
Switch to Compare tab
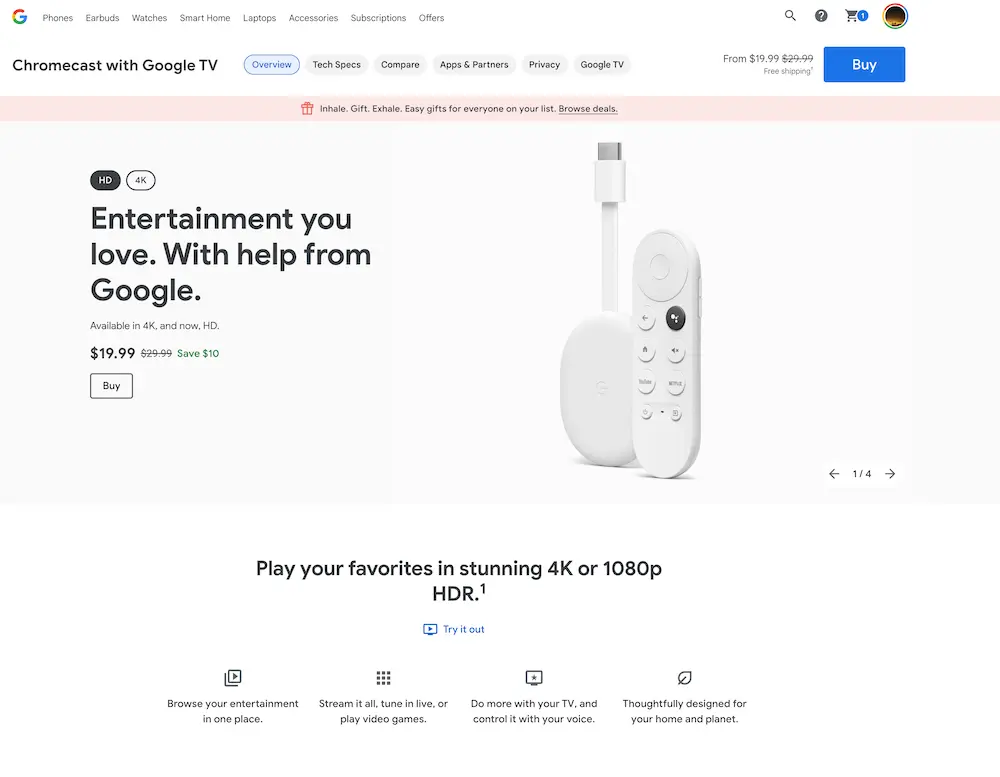pyautogui.click(x=400, y=64)
